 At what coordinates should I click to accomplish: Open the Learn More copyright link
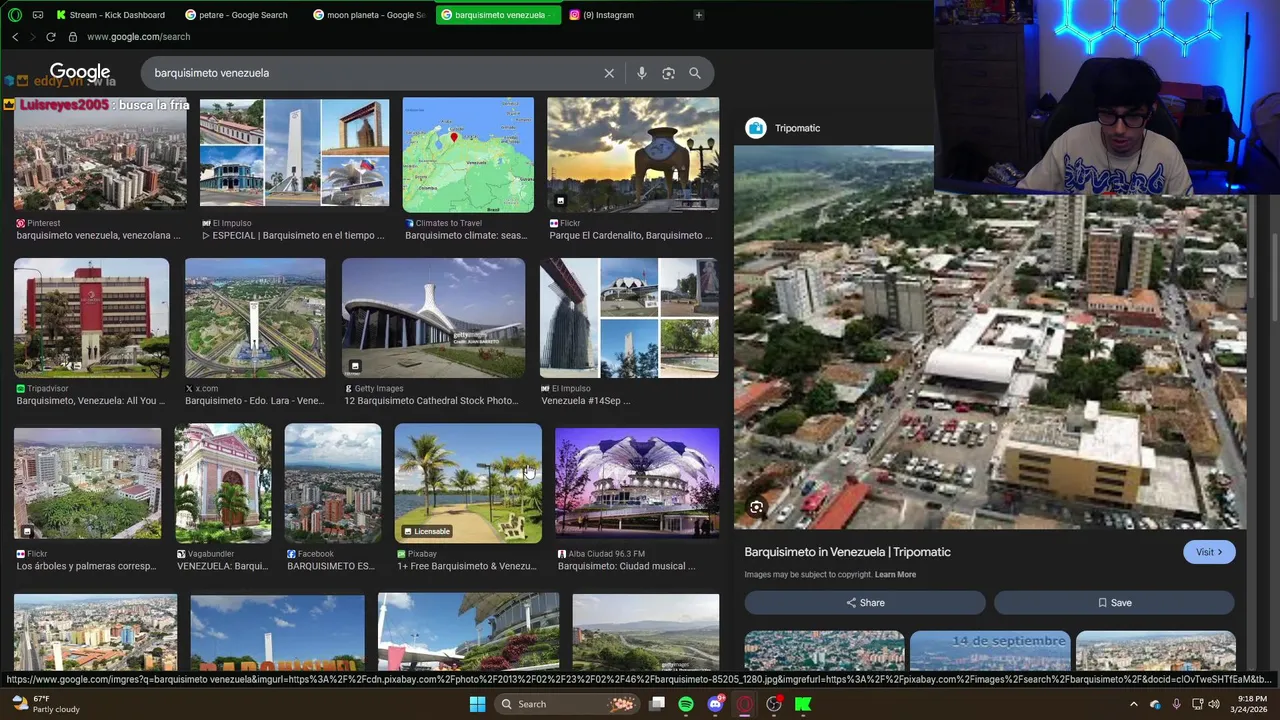pyautogui.click(x=895, y=575)
